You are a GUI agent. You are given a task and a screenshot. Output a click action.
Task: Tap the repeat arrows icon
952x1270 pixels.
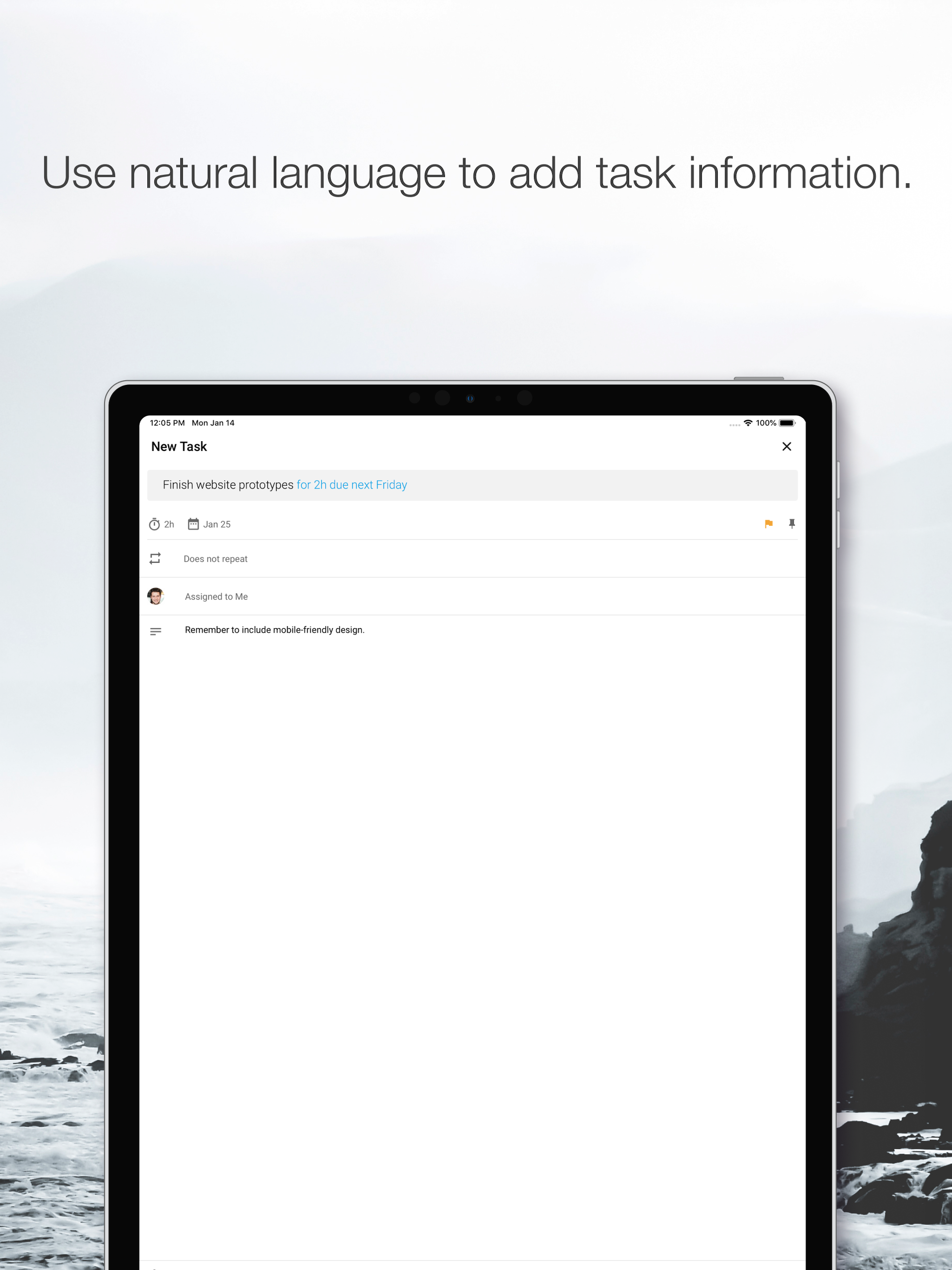[155, 558]
